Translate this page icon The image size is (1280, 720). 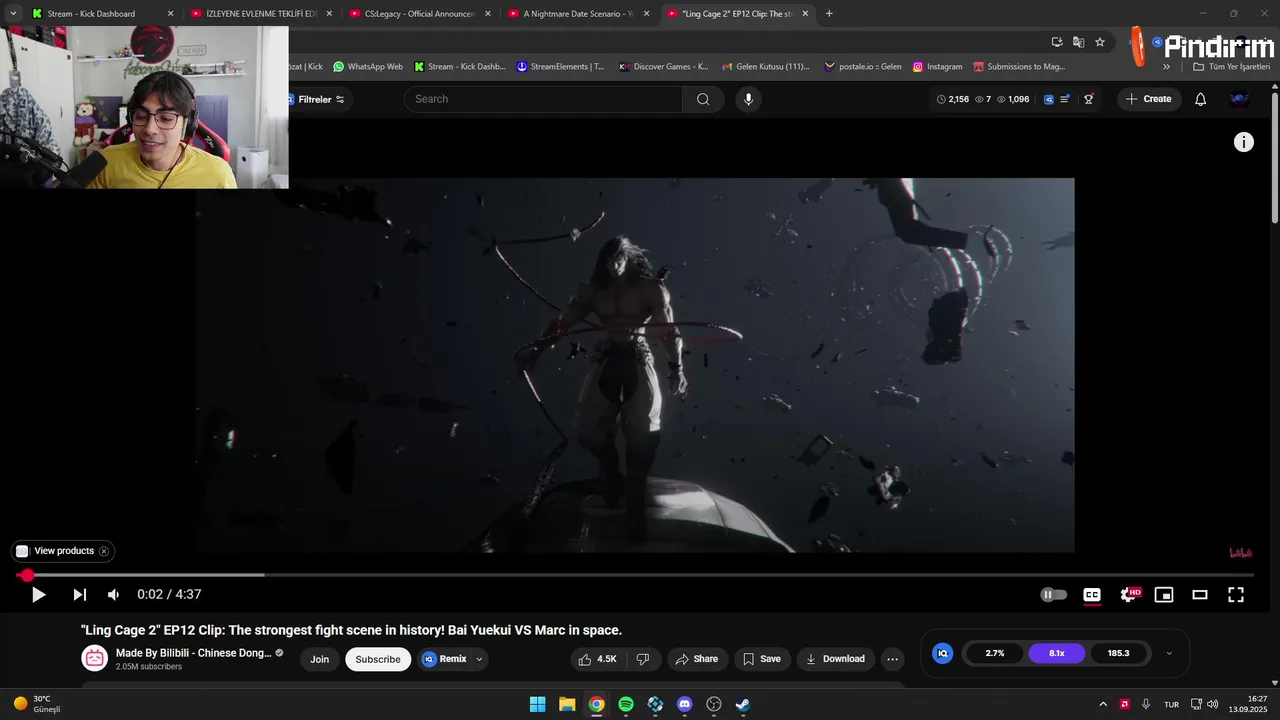(x=1078, y=42)
